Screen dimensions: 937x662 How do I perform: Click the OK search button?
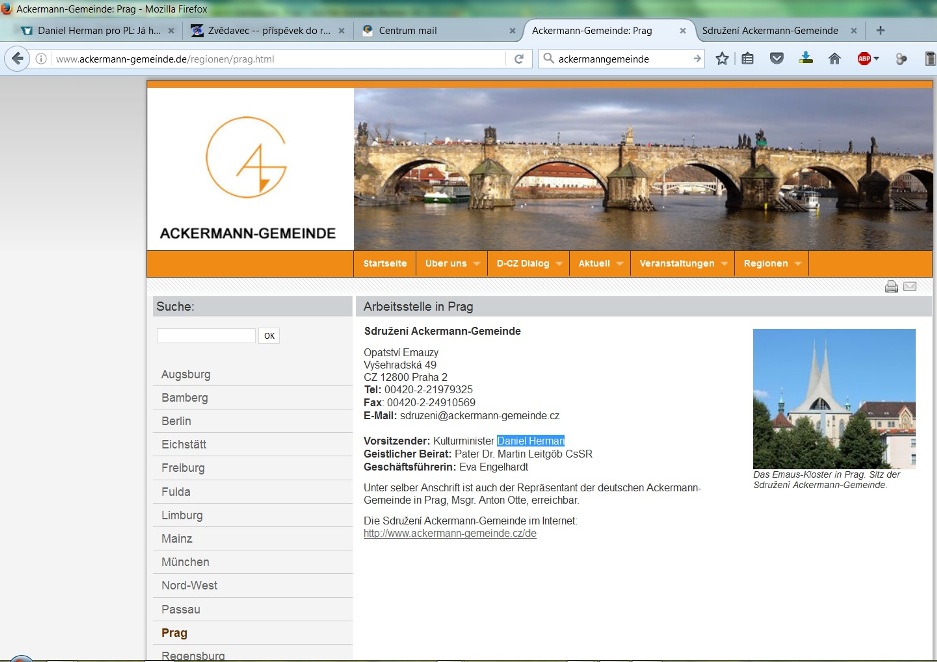click(x=269, y=336)
